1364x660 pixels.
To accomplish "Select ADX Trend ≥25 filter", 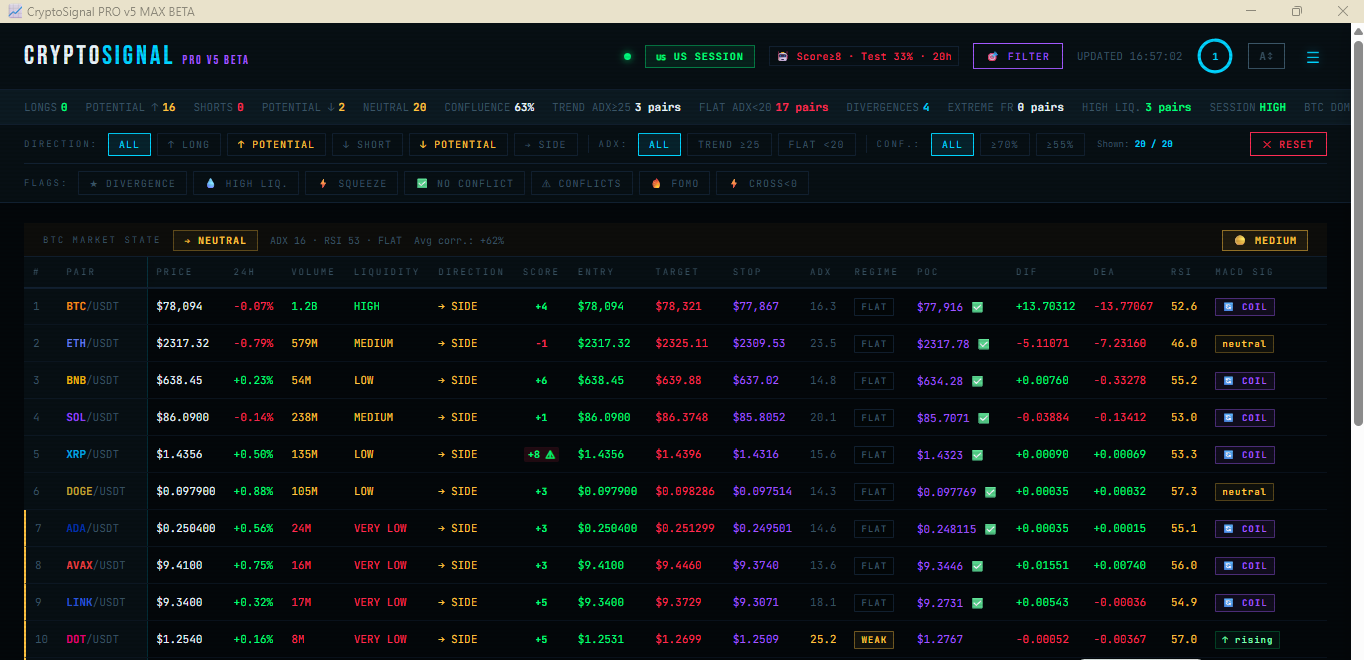I will 729,144.
